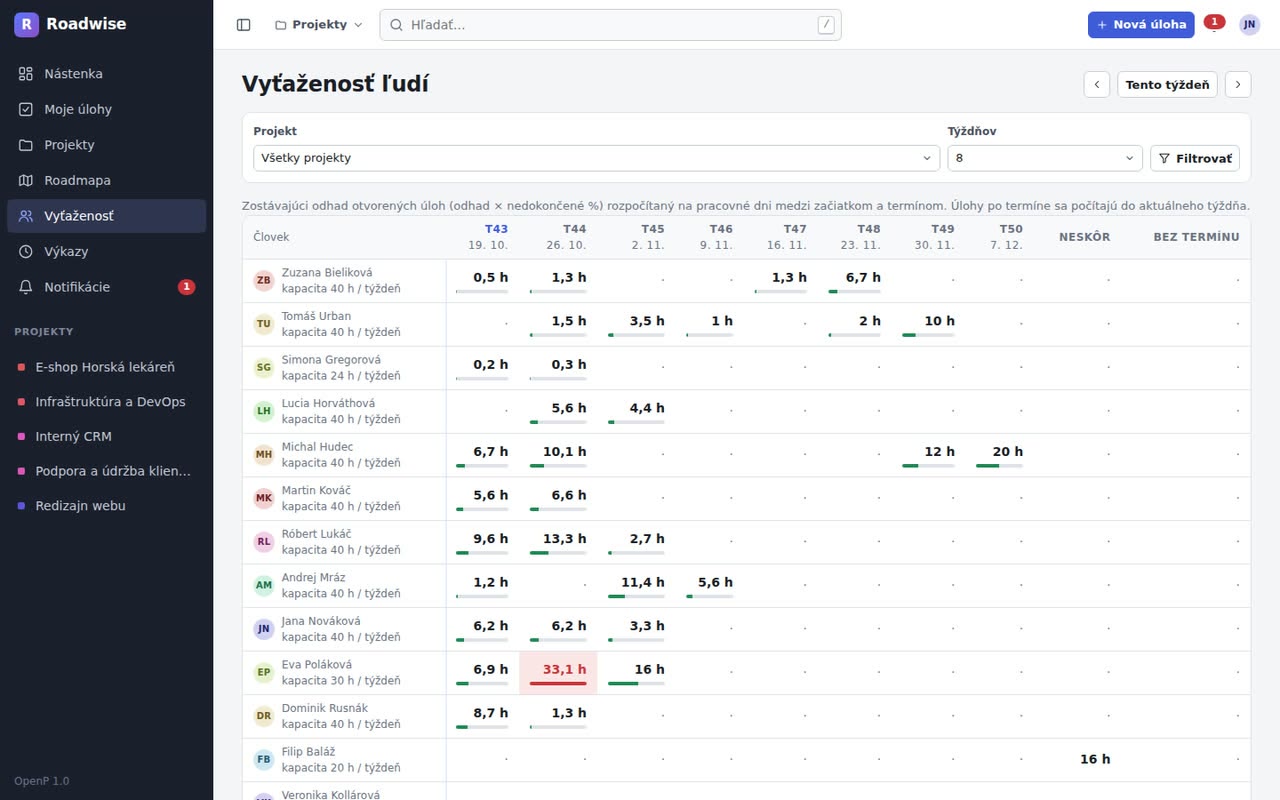Open the Týždňov count dropdown
1280x800 pixels.
[x=1045, y=158]
